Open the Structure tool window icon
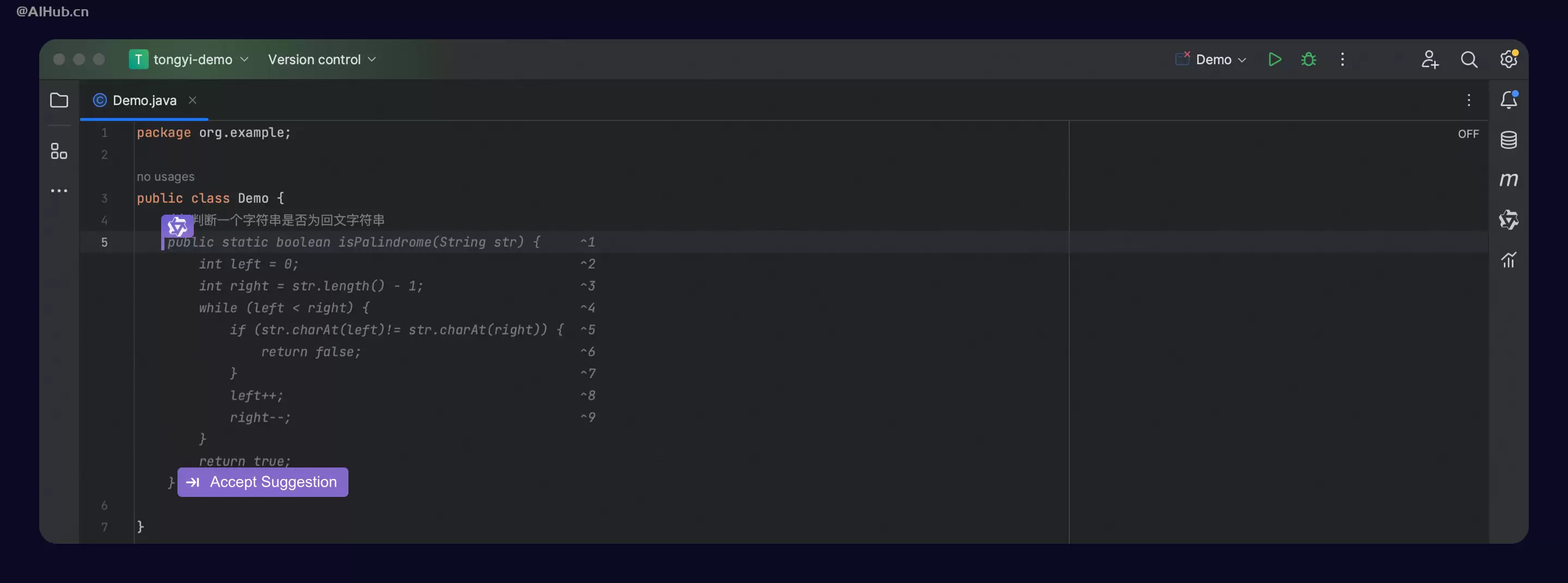Viewport: 1568px width, 583px height. tap(59, 151)
